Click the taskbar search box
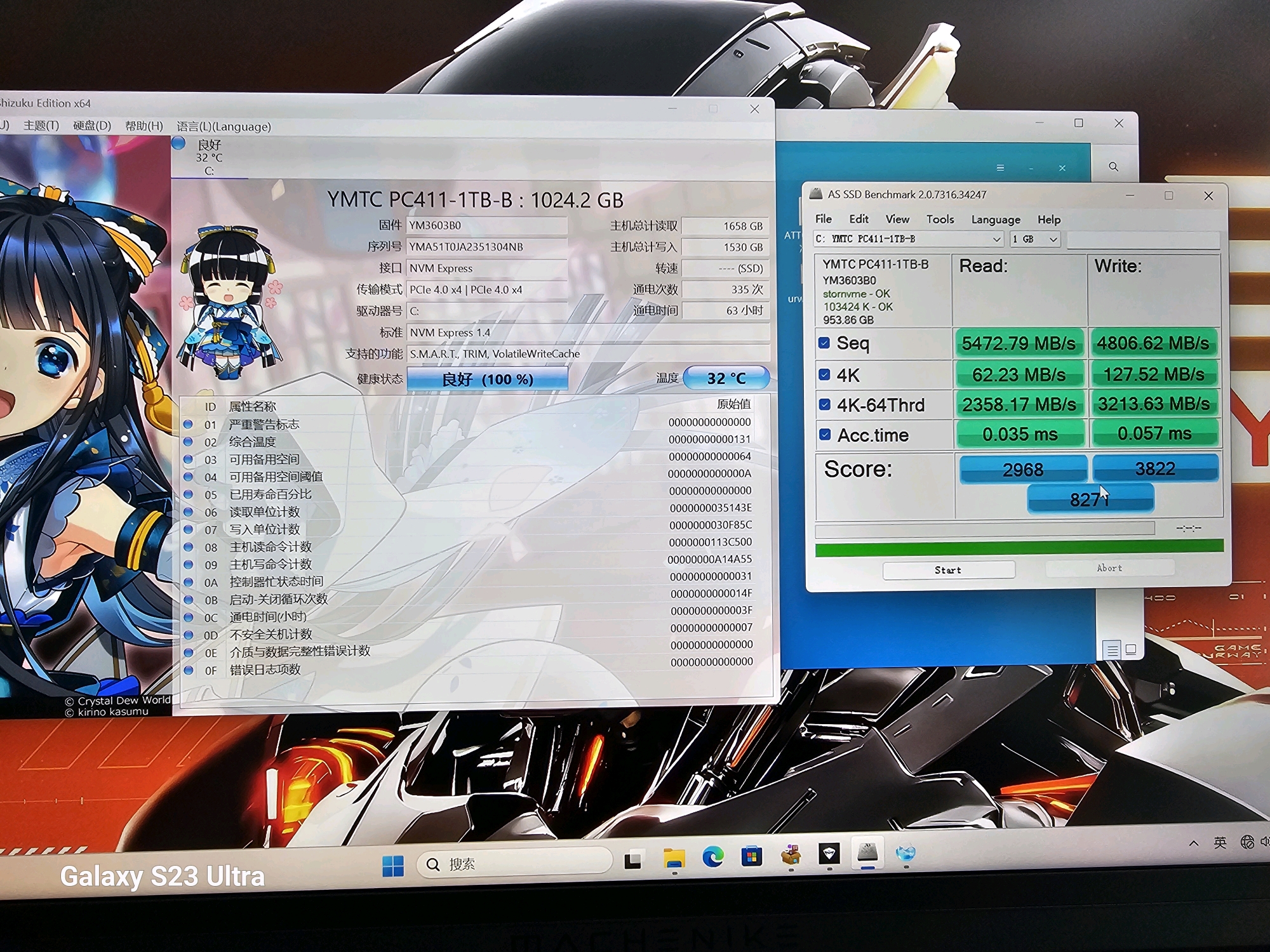1270x952 pixels. coord(514,863)
